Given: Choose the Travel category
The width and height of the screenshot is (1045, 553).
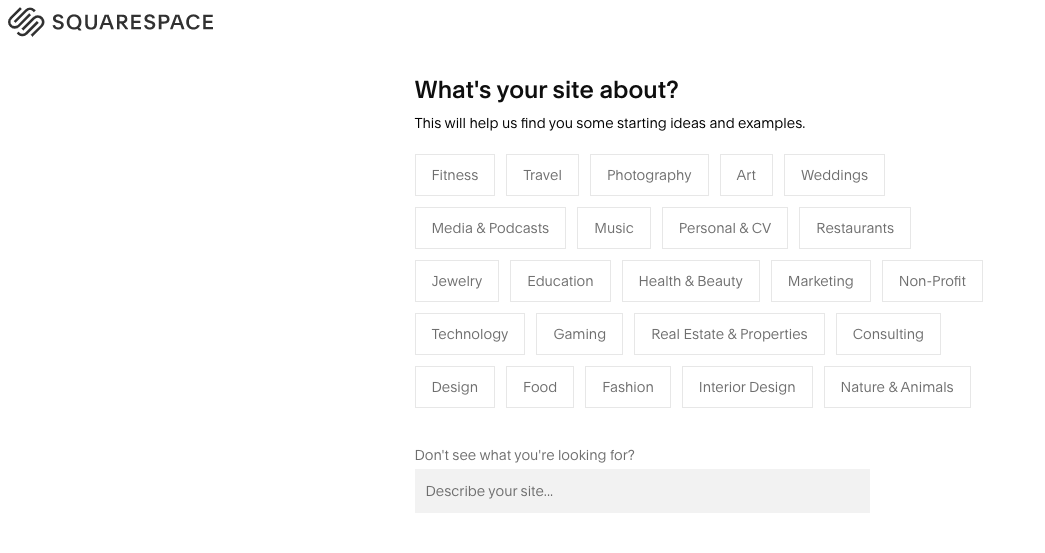Looking at the screenshot, I should pos(542,175).
